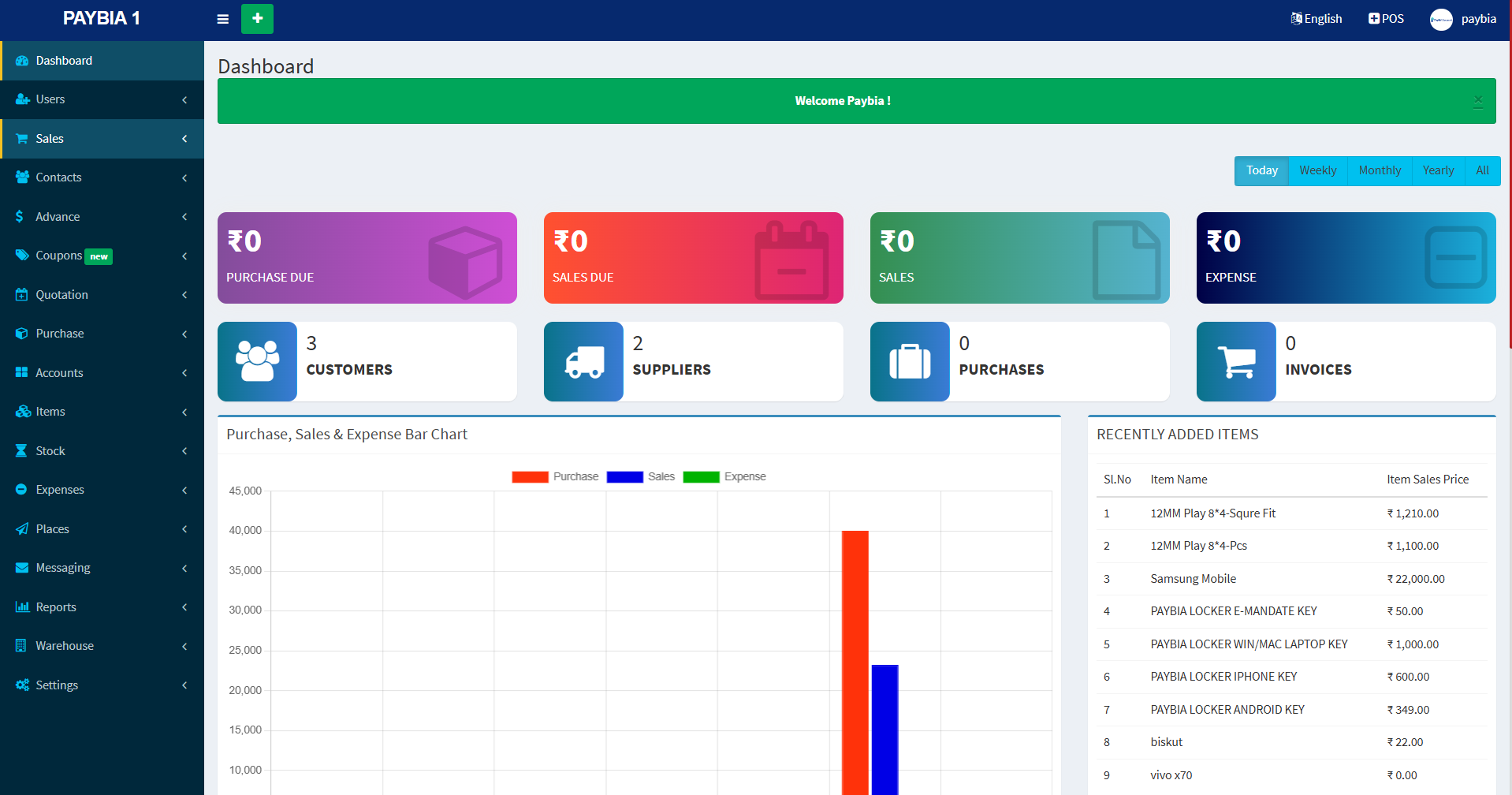Click the language icon beside English
This screenshot has width=1512, height=795.
1296,18
